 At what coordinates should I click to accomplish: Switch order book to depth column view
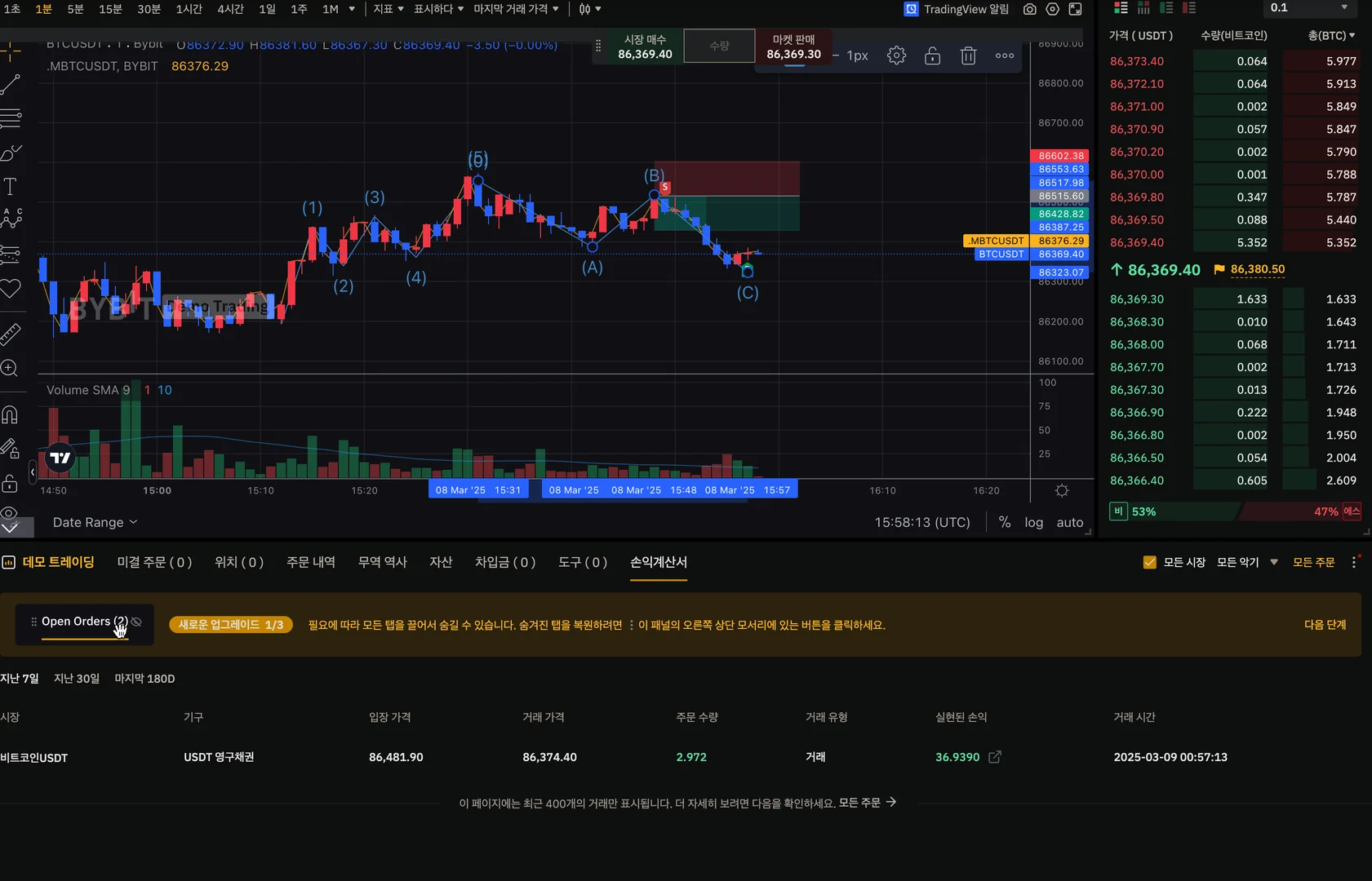(1143, 8)
